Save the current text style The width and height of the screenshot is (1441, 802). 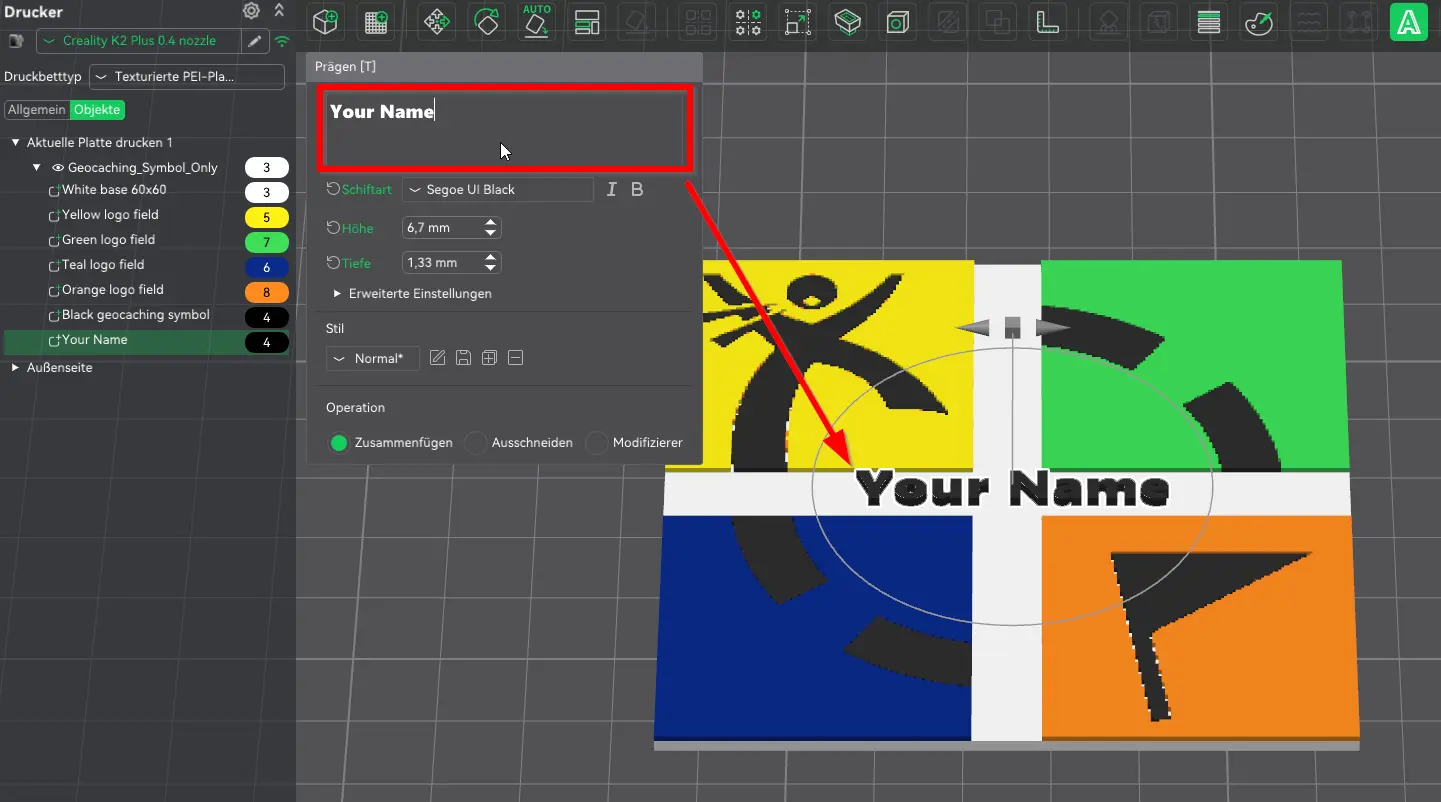tap(463, 358)
